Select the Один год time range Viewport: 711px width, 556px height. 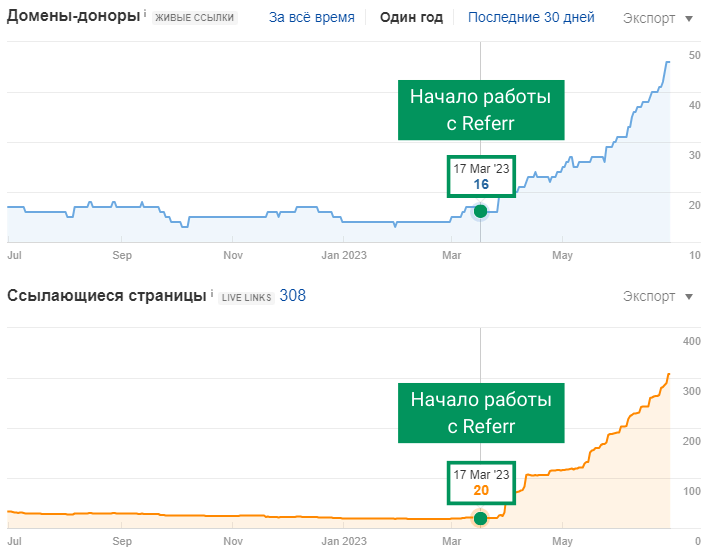click(x=410, y=17)
